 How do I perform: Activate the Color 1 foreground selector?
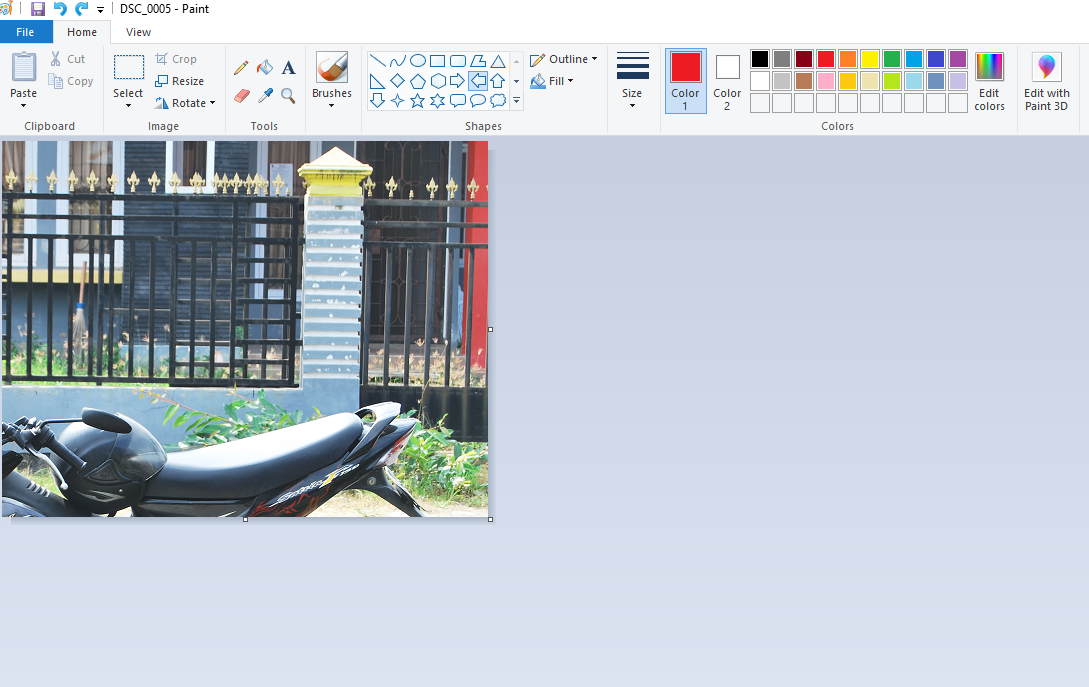click(685, 81)
